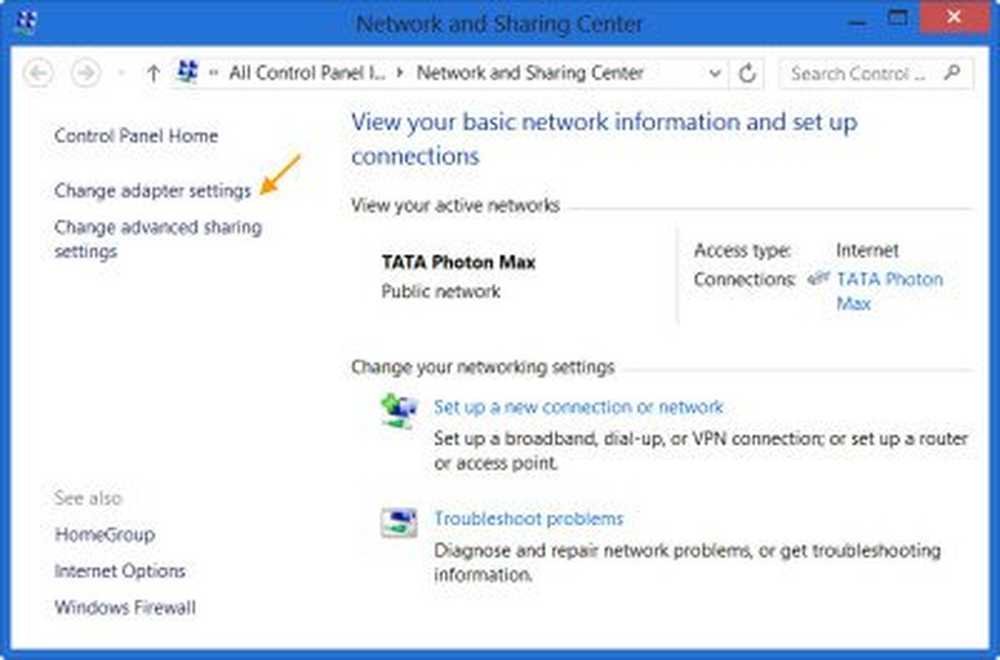Viewport: 1000px width, 660px height.
Task: Open the recent locations dropdown arrow
Action: coord(121,73)
